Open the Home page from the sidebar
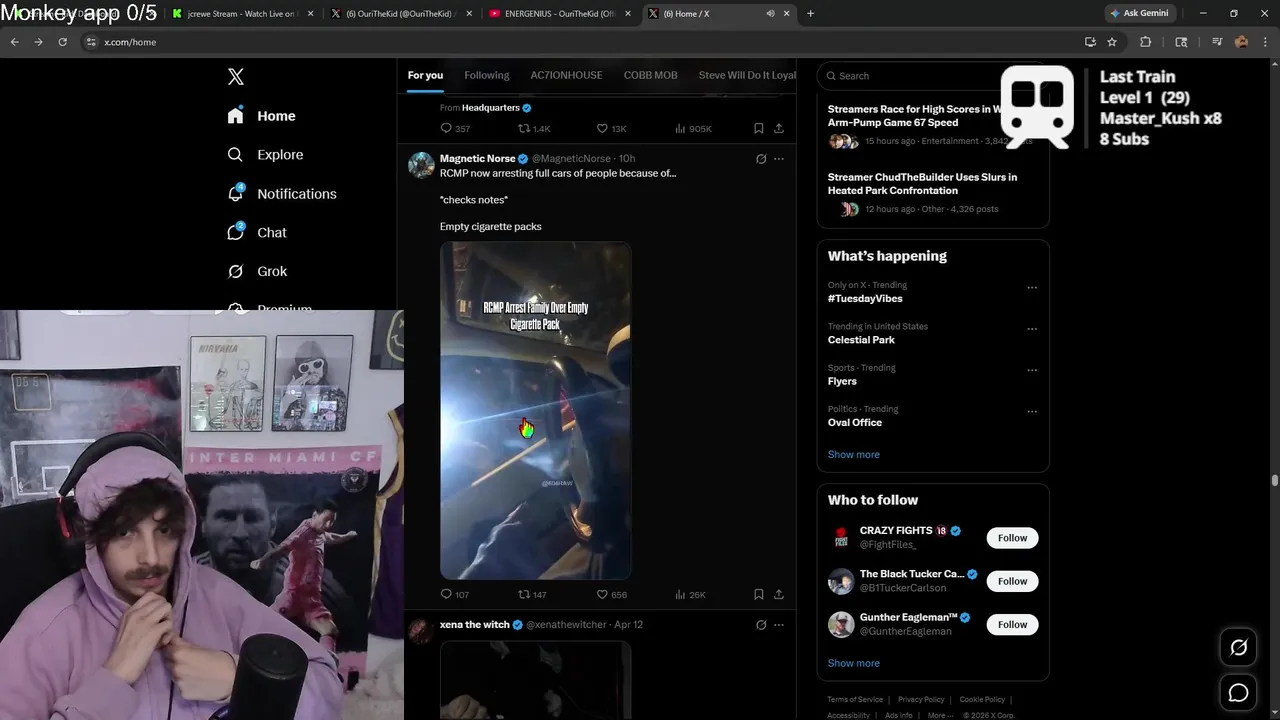Image resolution: width=1280 pixels, height=720 pixels. click(x=261, y=116)
